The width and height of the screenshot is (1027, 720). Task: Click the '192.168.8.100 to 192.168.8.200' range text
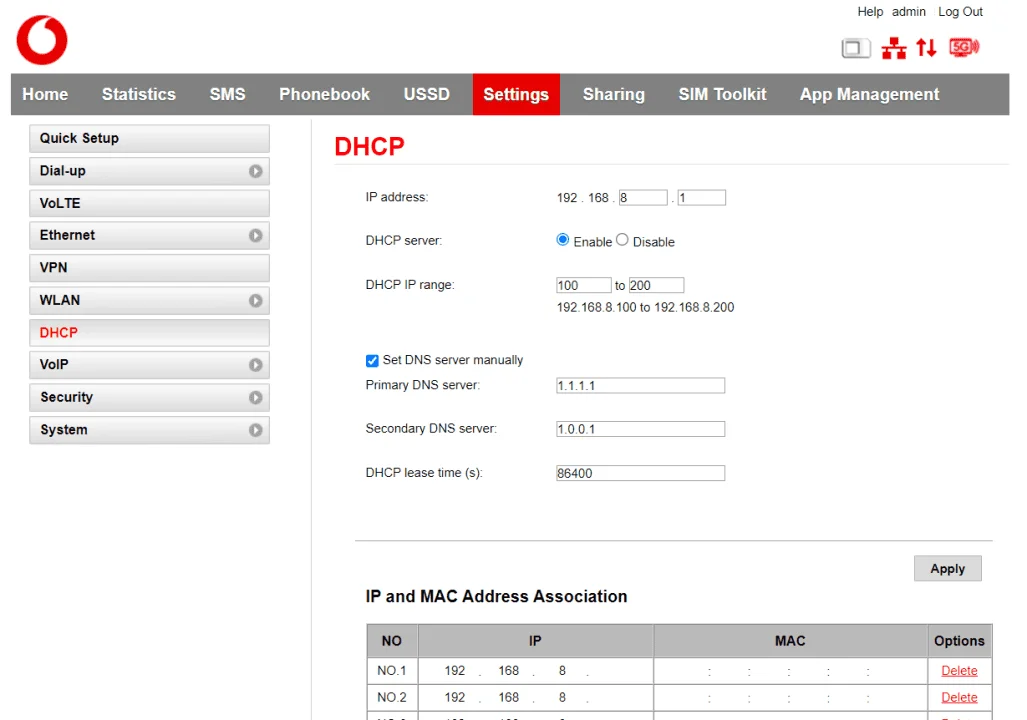click(645, 307)
